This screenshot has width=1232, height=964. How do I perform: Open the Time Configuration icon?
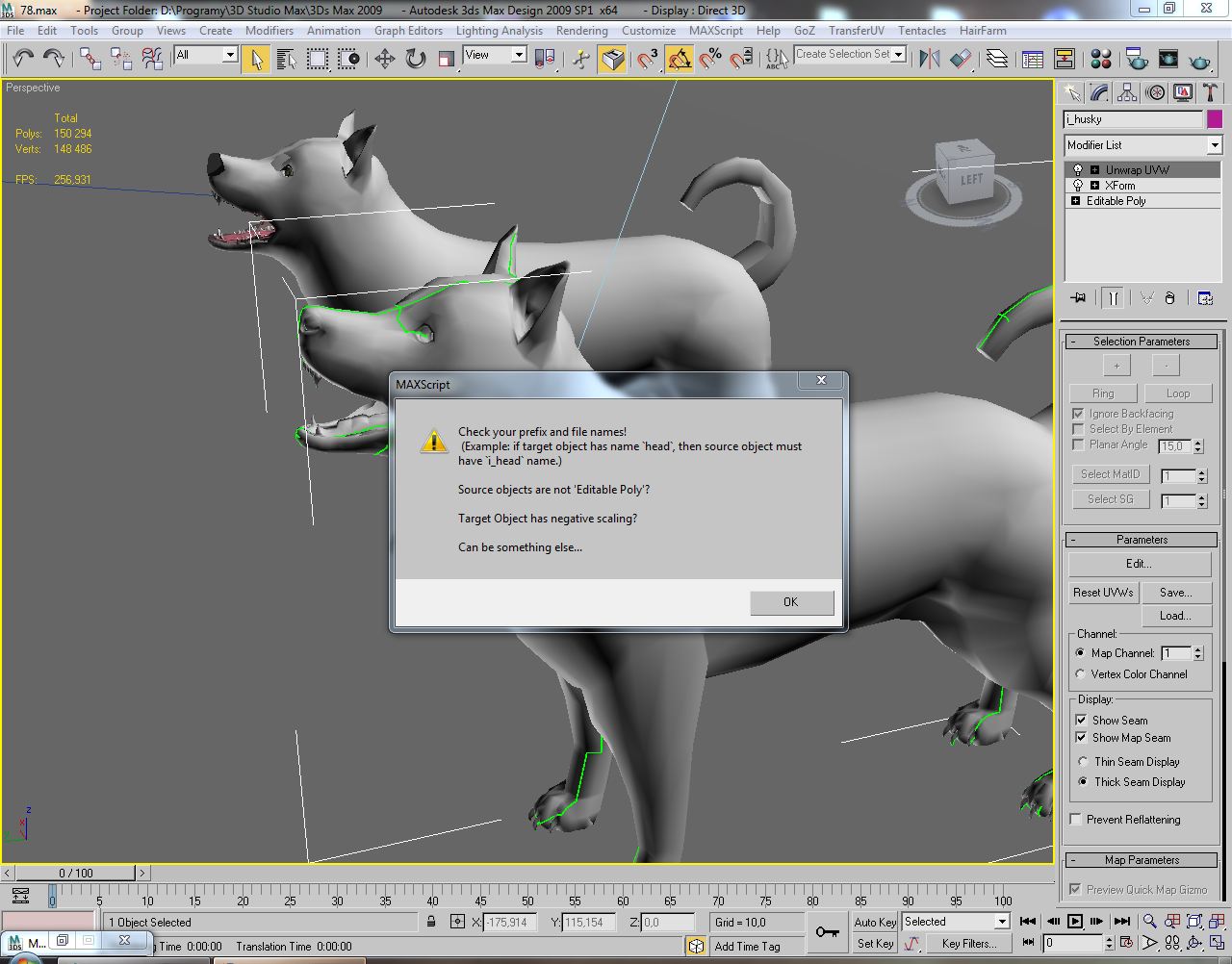pyautogui.click(x=1127, y=944)
